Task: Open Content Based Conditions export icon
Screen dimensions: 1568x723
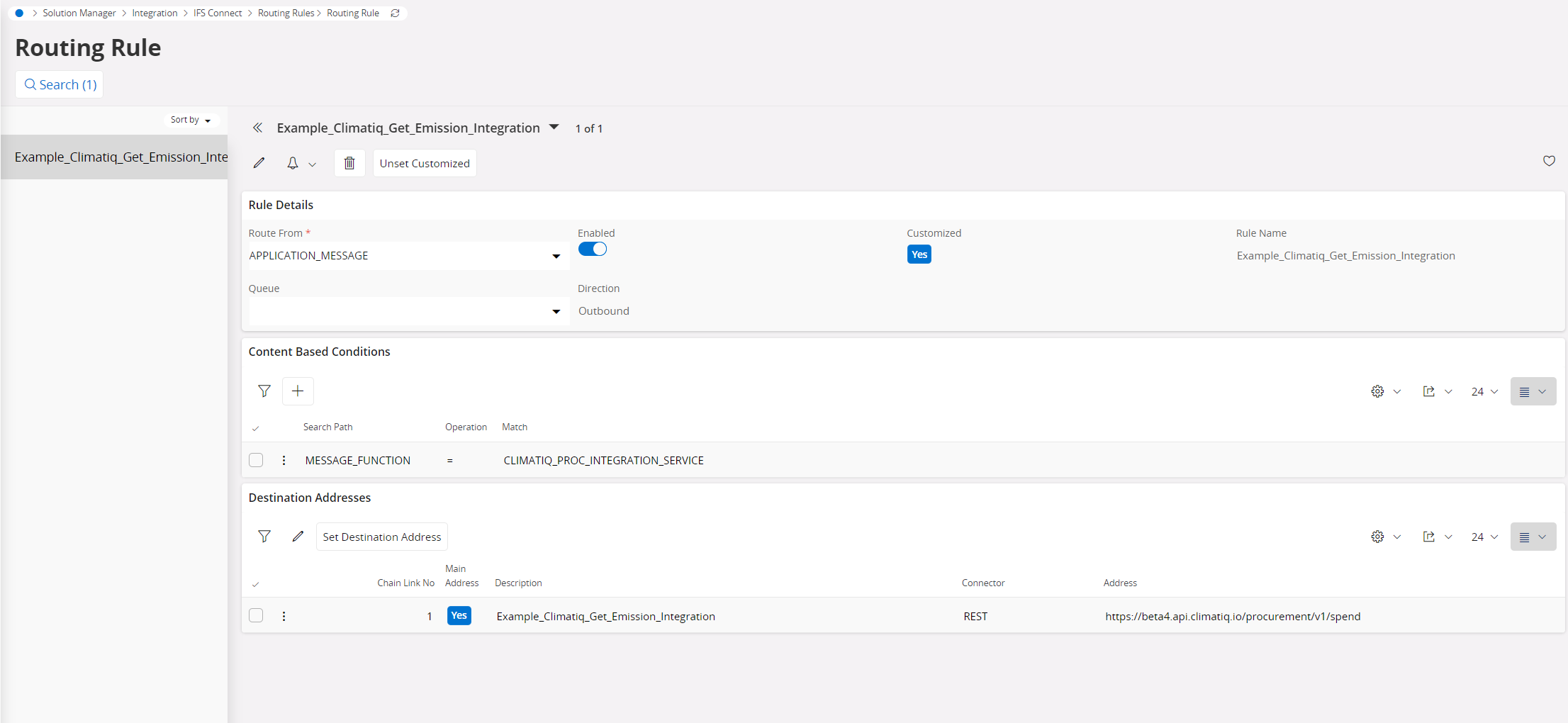Action: click(x=1428, y=391)
